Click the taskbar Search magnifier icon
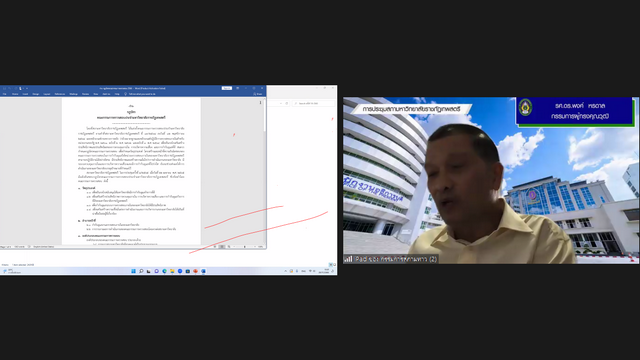The height and width of the screenshot is (360, 640). point(141,271)
